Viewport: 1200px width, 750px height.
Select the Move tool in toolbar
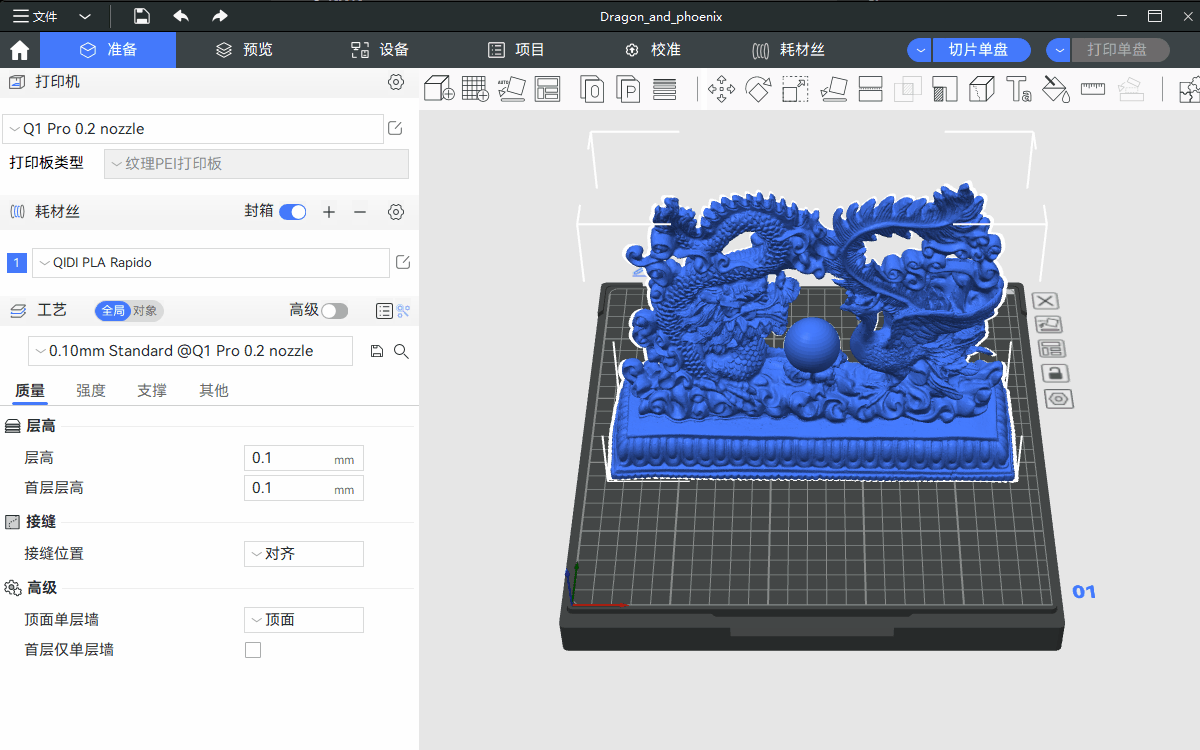pos(721,89)
